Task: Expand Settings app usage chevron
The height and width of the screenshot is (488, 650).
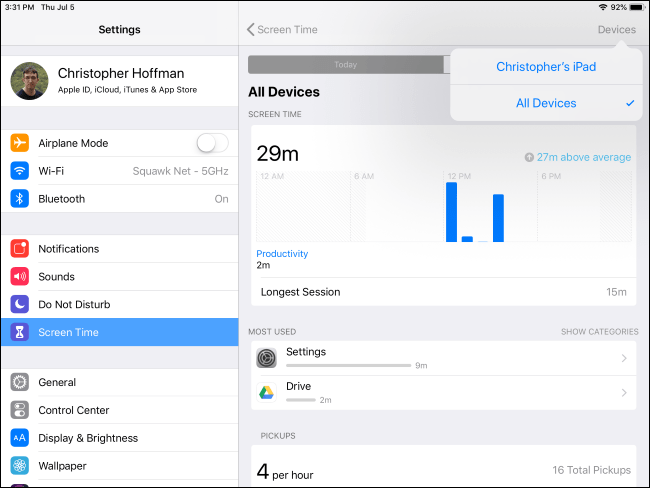Action: 624,358
